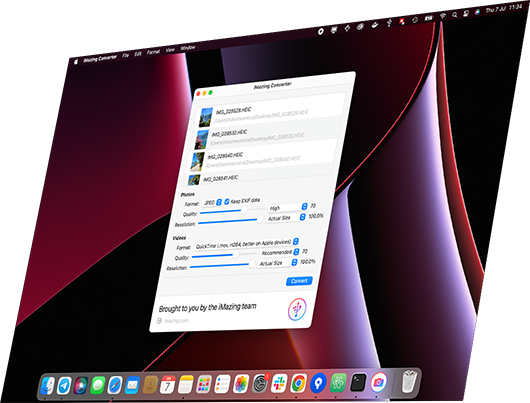Open the Edit menu
530x403 pixels.
138,54
